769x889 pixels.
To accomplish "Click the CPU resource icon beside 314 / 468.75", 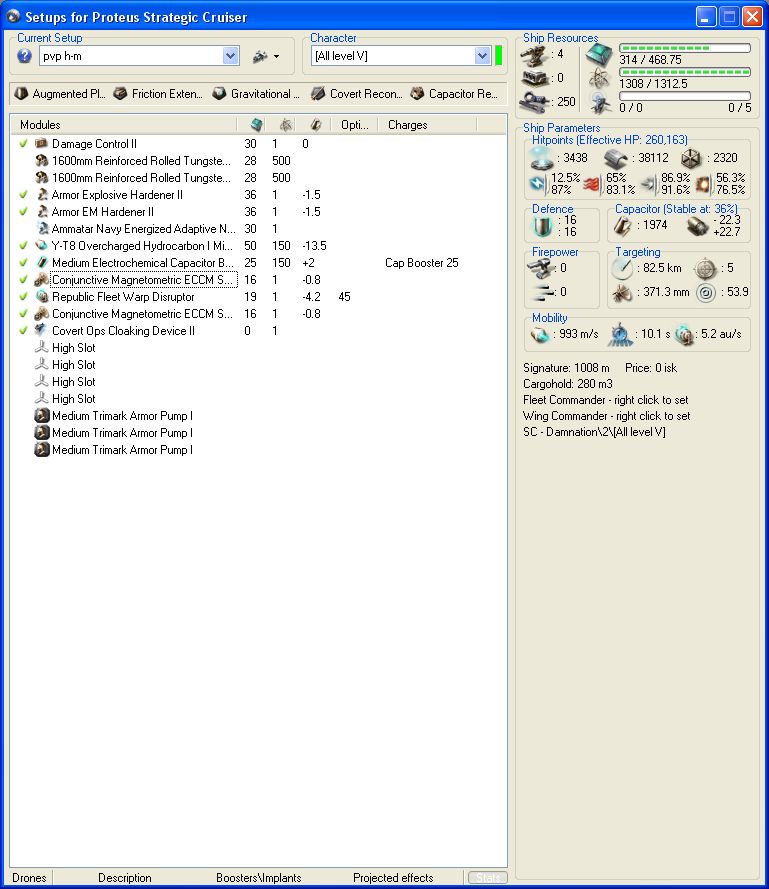I will pyautogui.click(x=599, y=55).
